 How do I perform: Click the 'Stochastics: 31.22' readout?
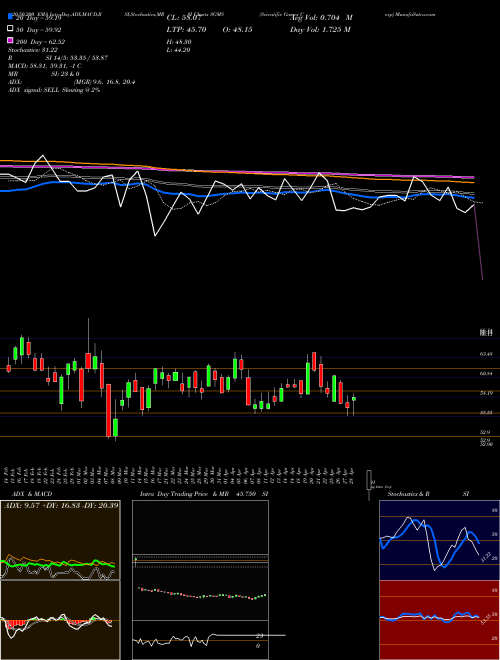(x=31, y=50)
